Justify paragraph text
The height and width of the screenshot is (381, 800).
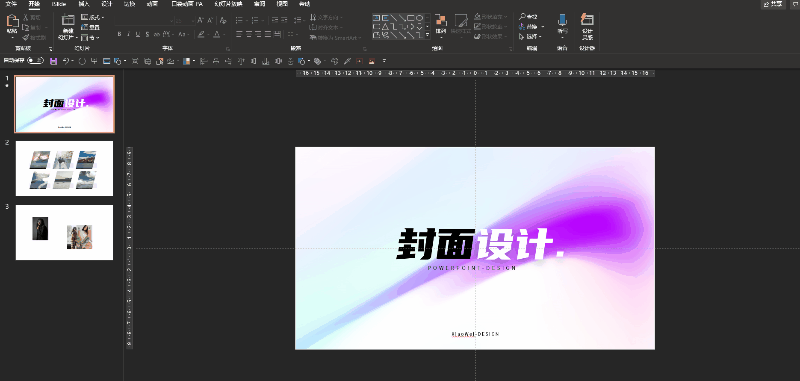tap(268, 35)
